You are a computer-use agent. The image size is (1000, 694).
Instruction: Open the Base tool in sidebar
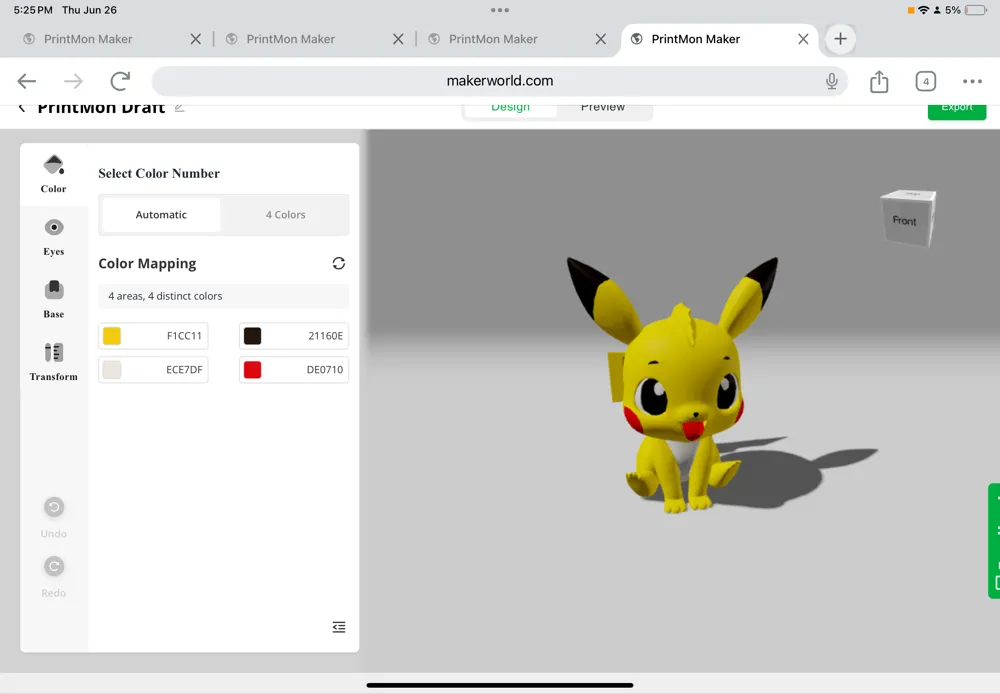click(x=54, y=299)
